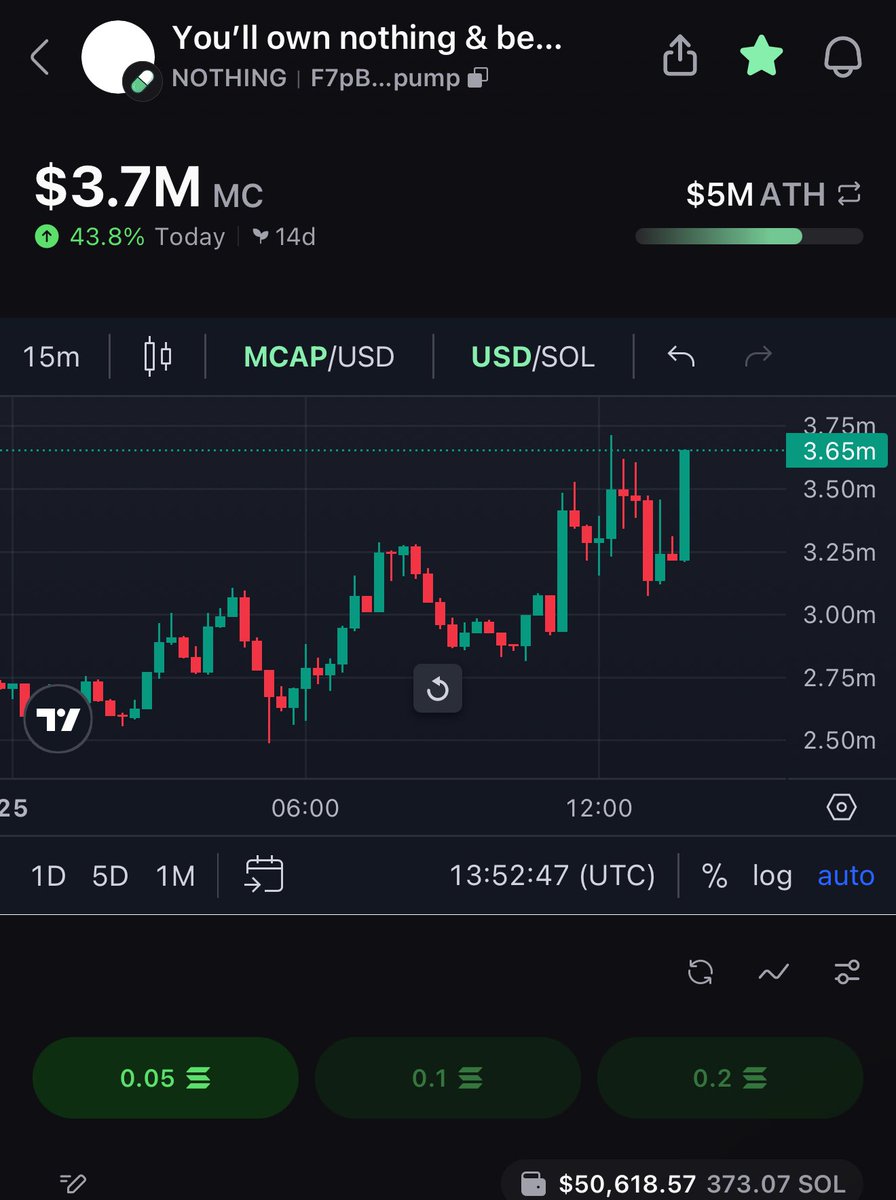Click the 2.50m price axis label

(x=839, y=741)
